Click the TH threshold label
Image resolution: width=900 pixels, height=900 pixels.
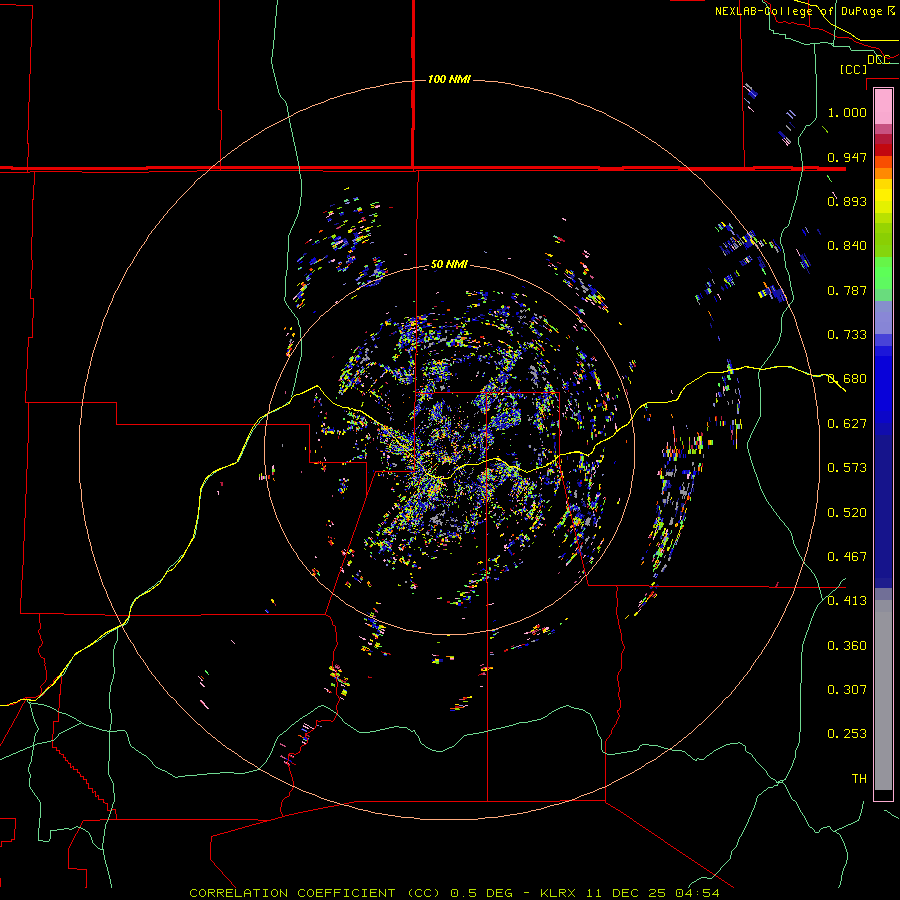tap(859, 778)
